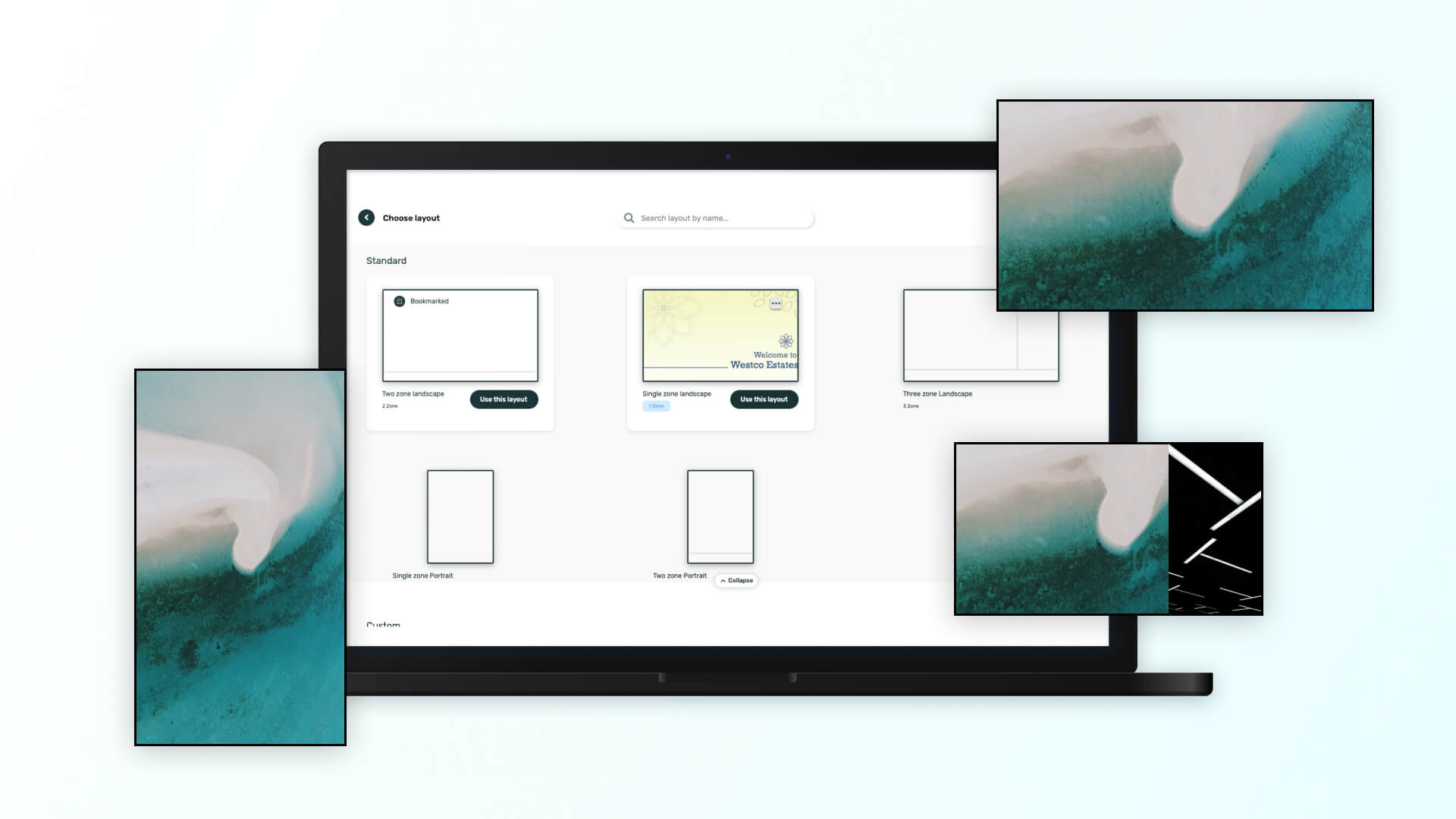Click the Single zone landscape preview icon
The height and width of the screenshot is (819, 1456).
tap(720, 335)
